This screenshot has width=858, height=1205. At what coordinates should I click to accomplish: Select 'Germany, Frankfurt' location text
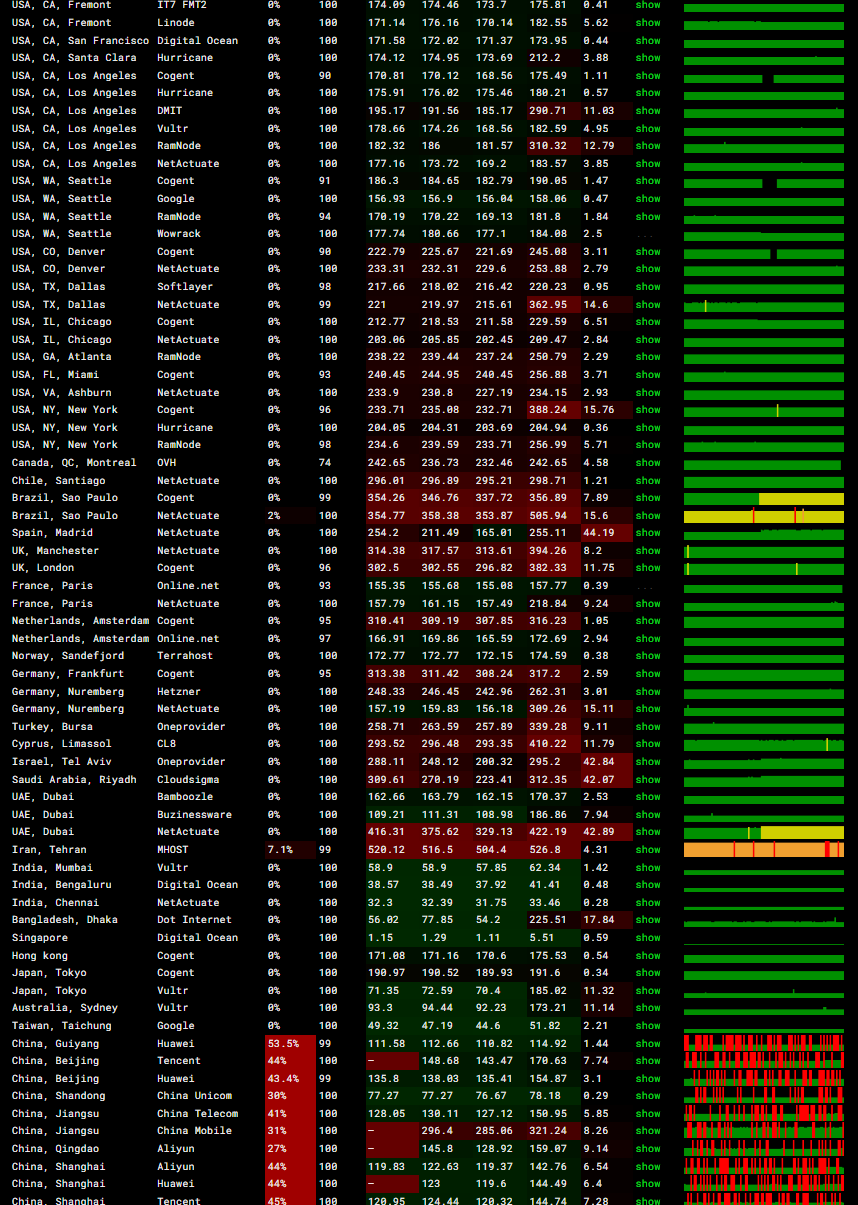click(68, 674)
